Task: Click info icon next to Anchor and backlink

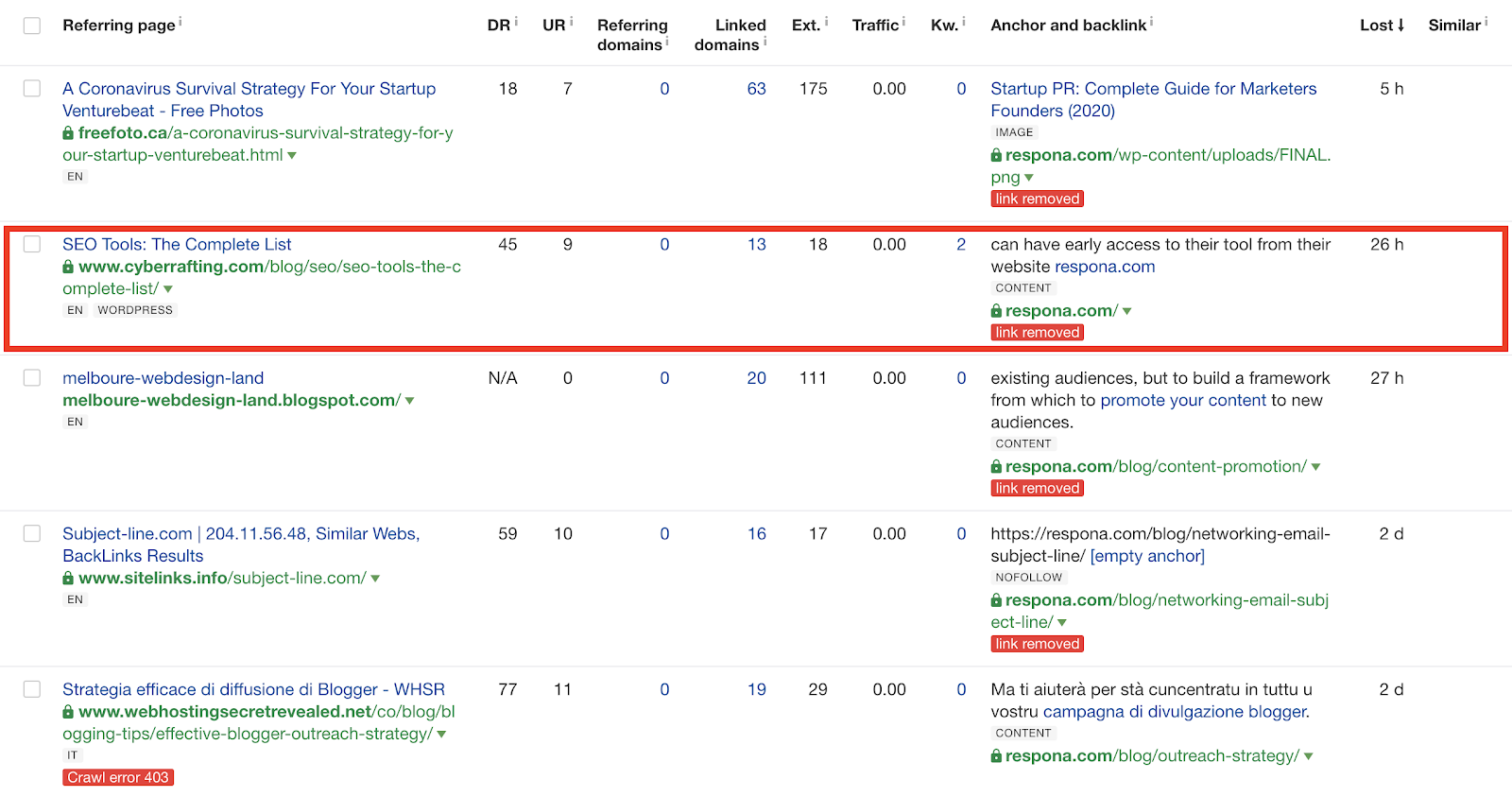Action: tap(1151, 21)
